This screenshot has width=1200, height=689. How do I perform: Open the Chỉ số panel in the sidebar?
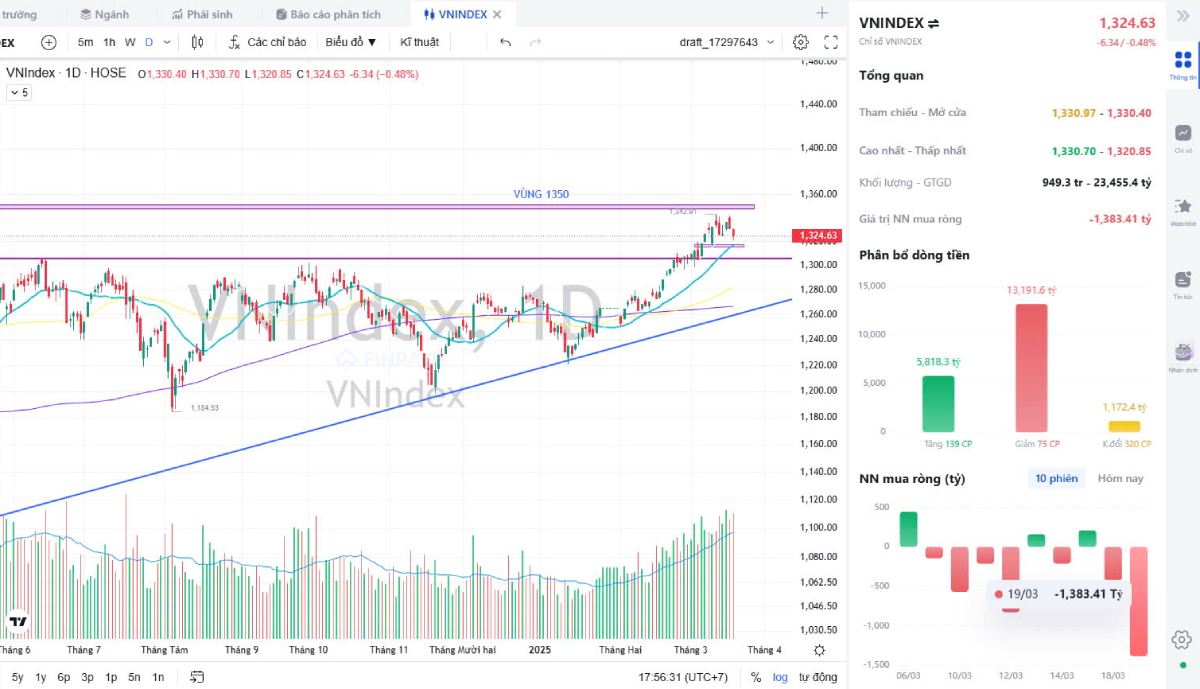[1183, 134]
